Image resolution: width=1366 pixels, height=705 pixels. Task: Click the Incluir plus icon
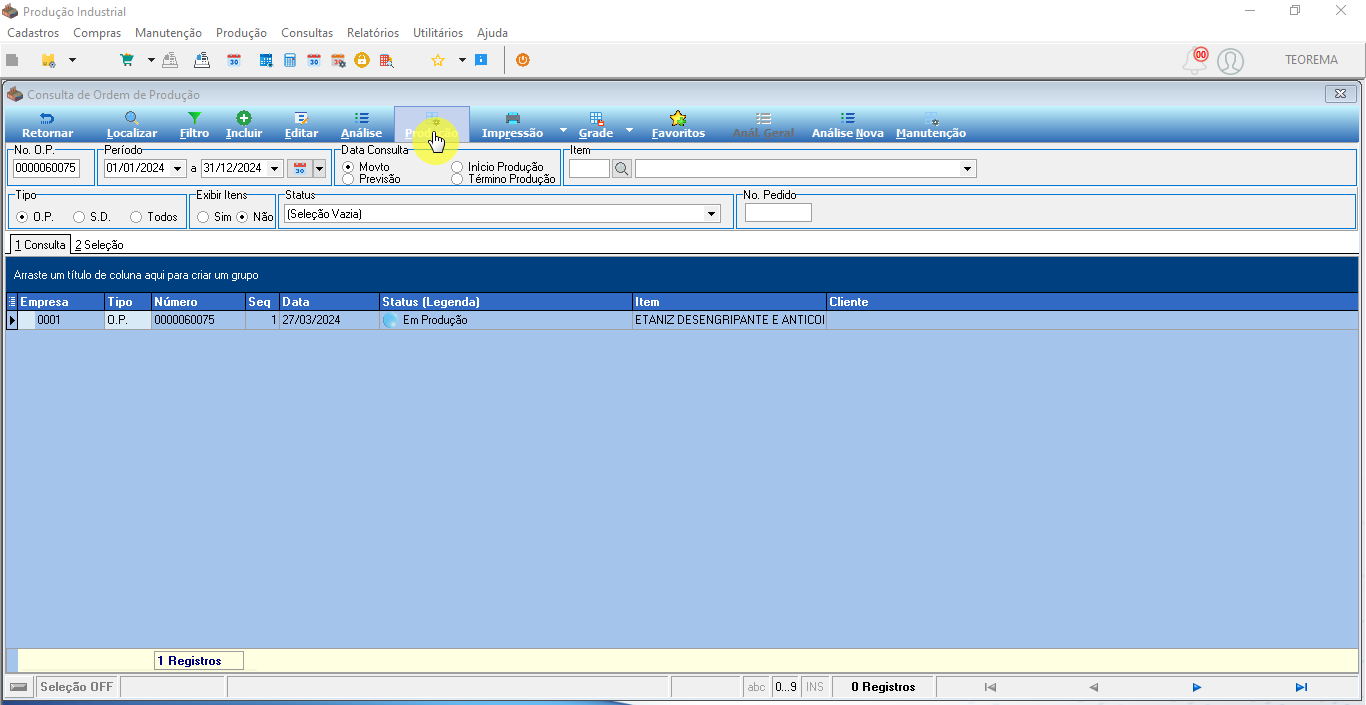(244, 118)
